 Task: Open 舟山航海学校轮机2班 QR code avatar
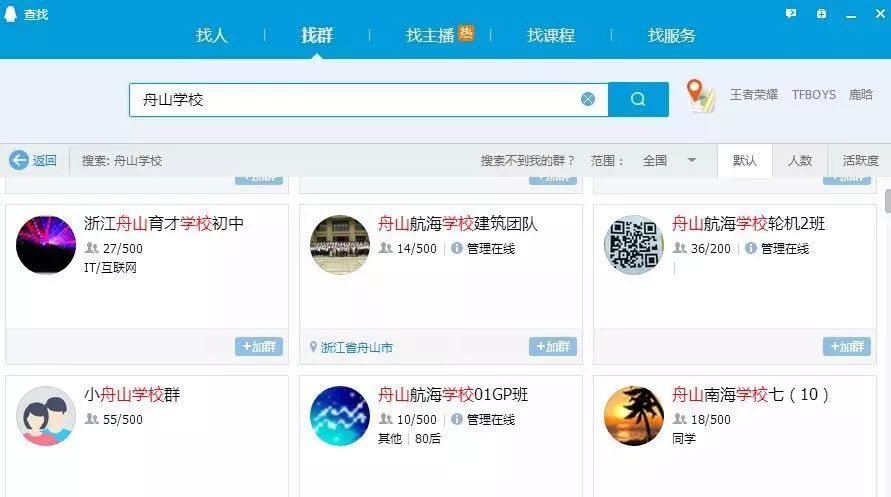pyautogui.click(x=634, y=245)
